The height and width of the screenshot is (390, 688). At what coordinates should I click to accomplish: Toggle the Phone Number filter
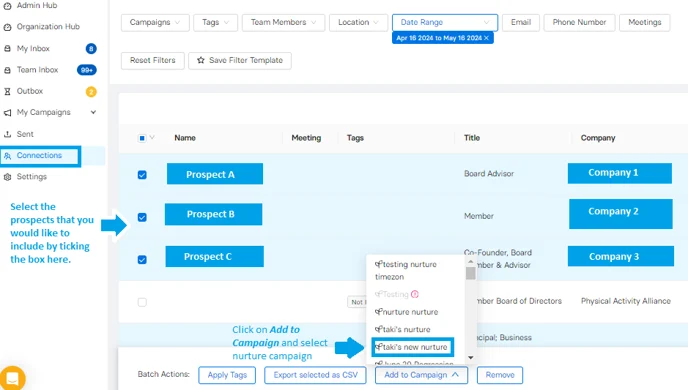click(x=579, y=22)
